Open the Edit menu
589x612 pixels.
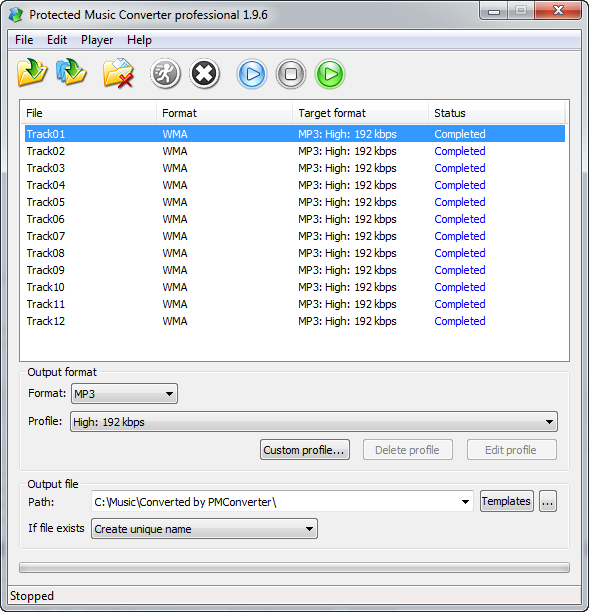click(x=57, y=40)
